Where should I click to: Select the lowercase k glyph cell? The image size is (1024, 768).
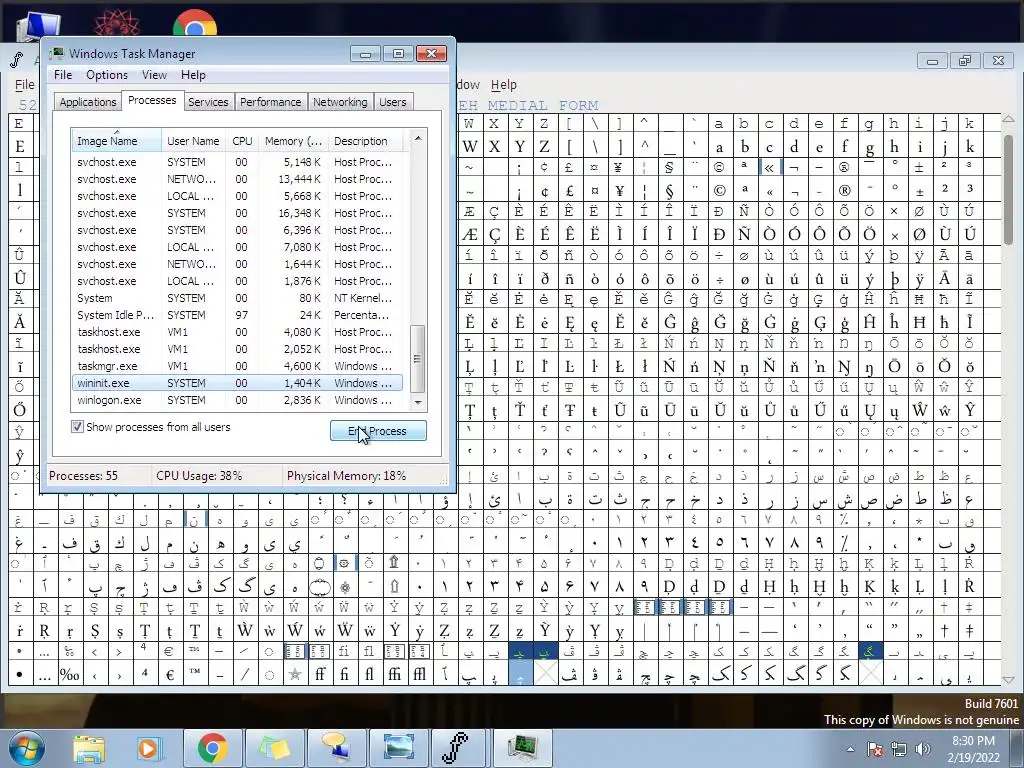(x=969, y=146)
